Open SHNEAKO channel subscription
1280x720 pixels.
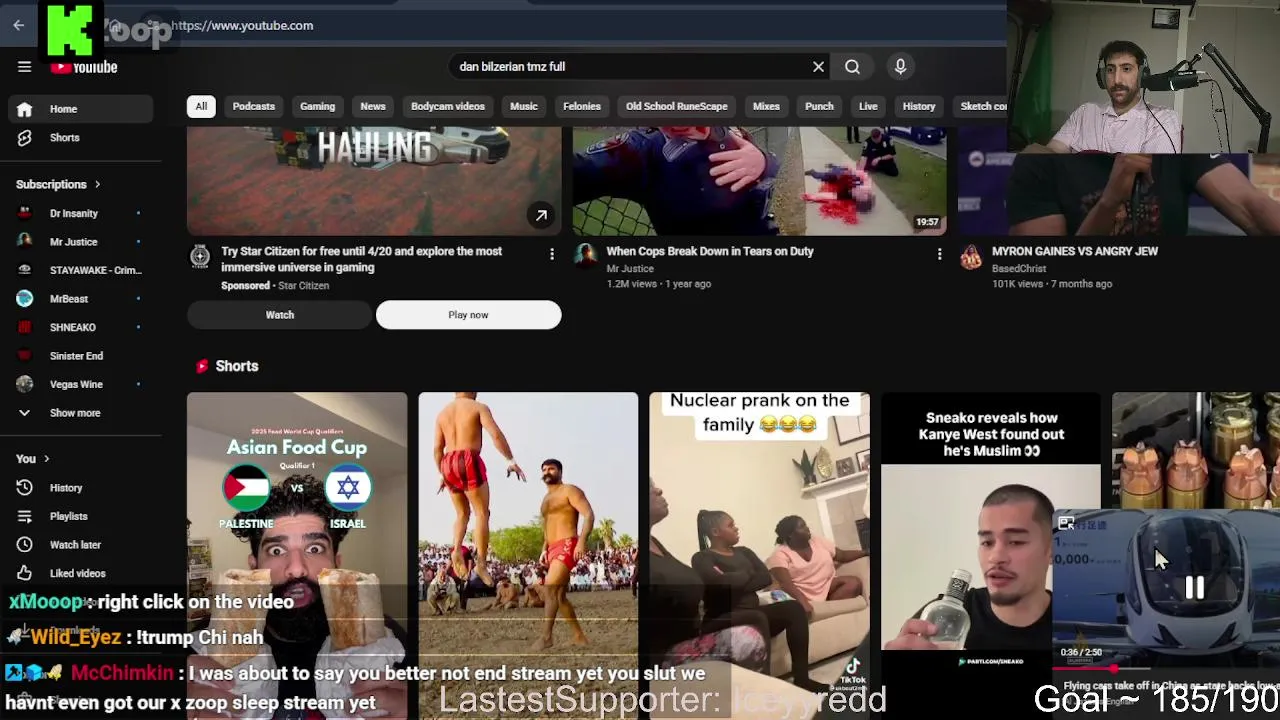click(x=80, y=327)
